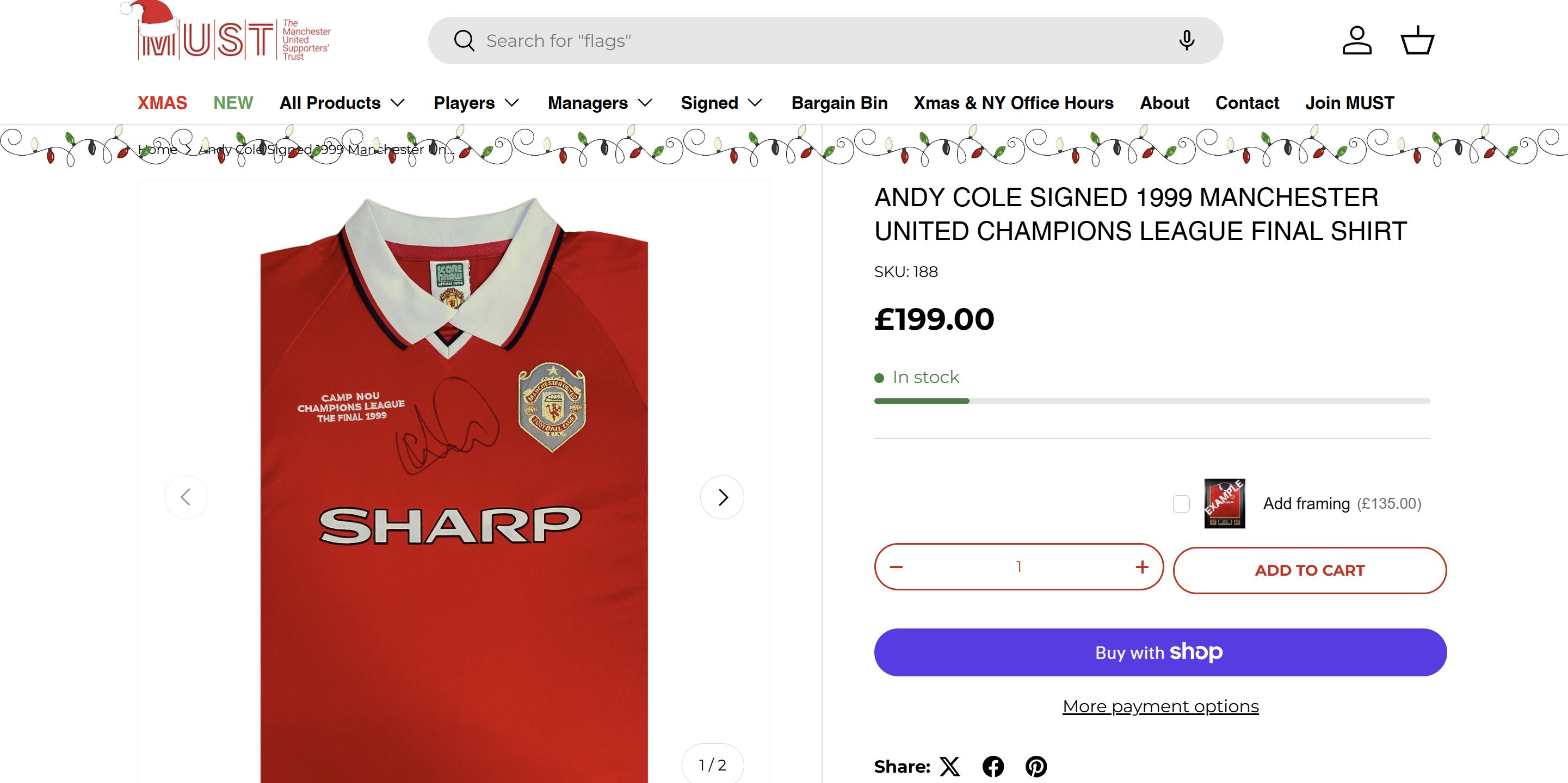Go to previous product image
This screenshot has height=783, width=1568.
[x=186, y=497]
